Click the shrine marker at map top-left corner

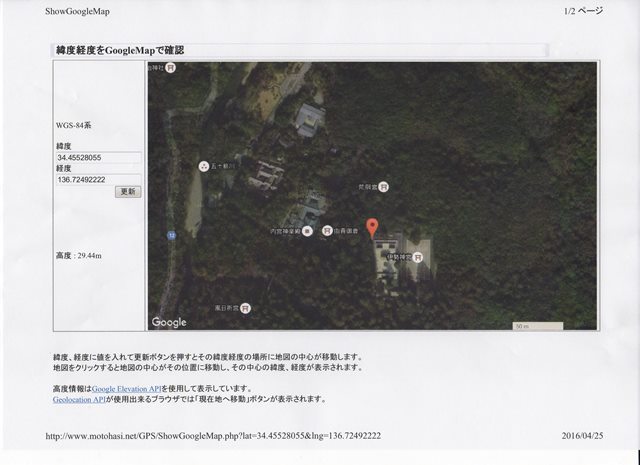(171, 67)
